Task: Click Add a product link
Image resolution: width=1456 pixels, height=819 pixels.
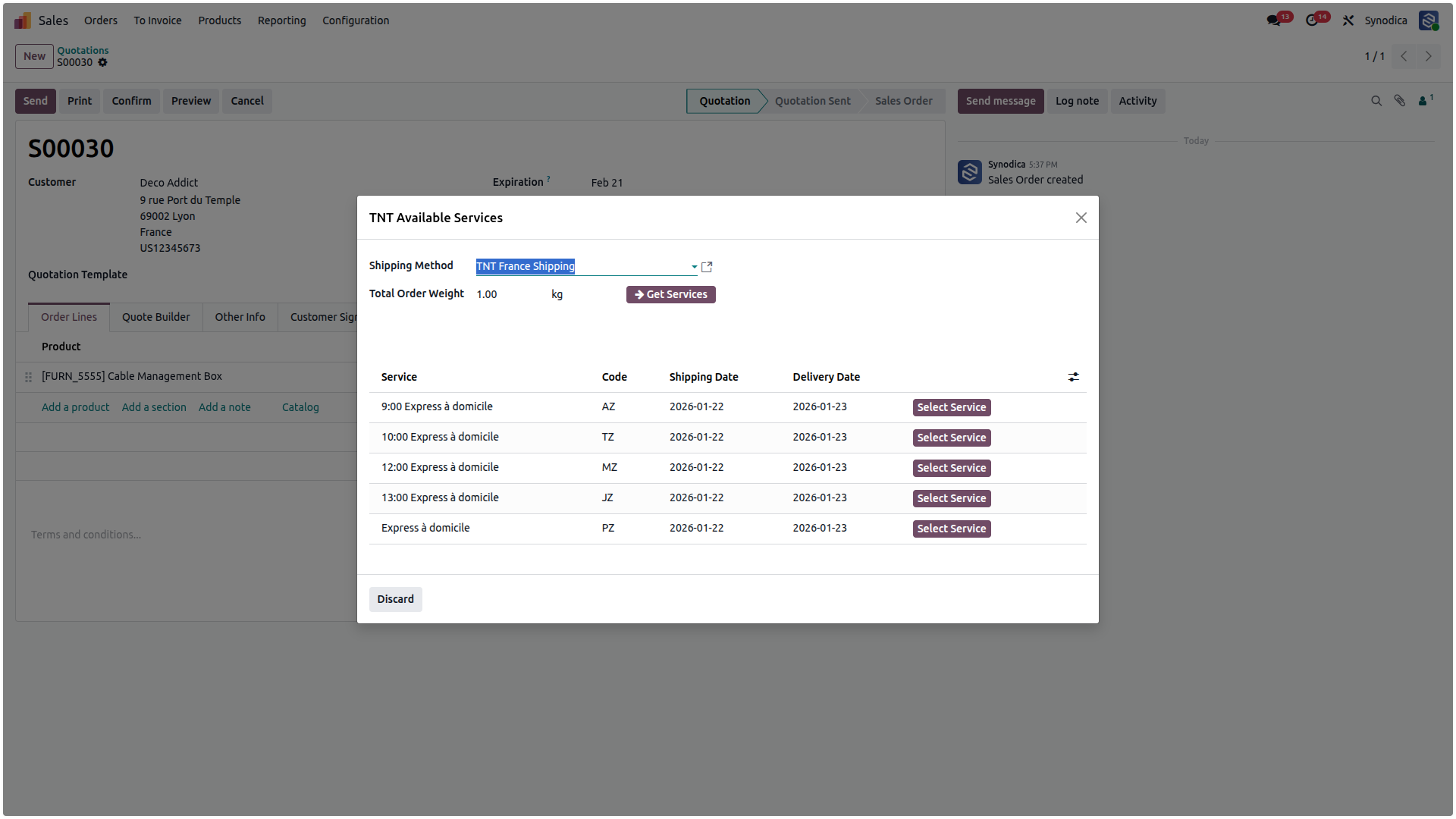Action: 75,407
